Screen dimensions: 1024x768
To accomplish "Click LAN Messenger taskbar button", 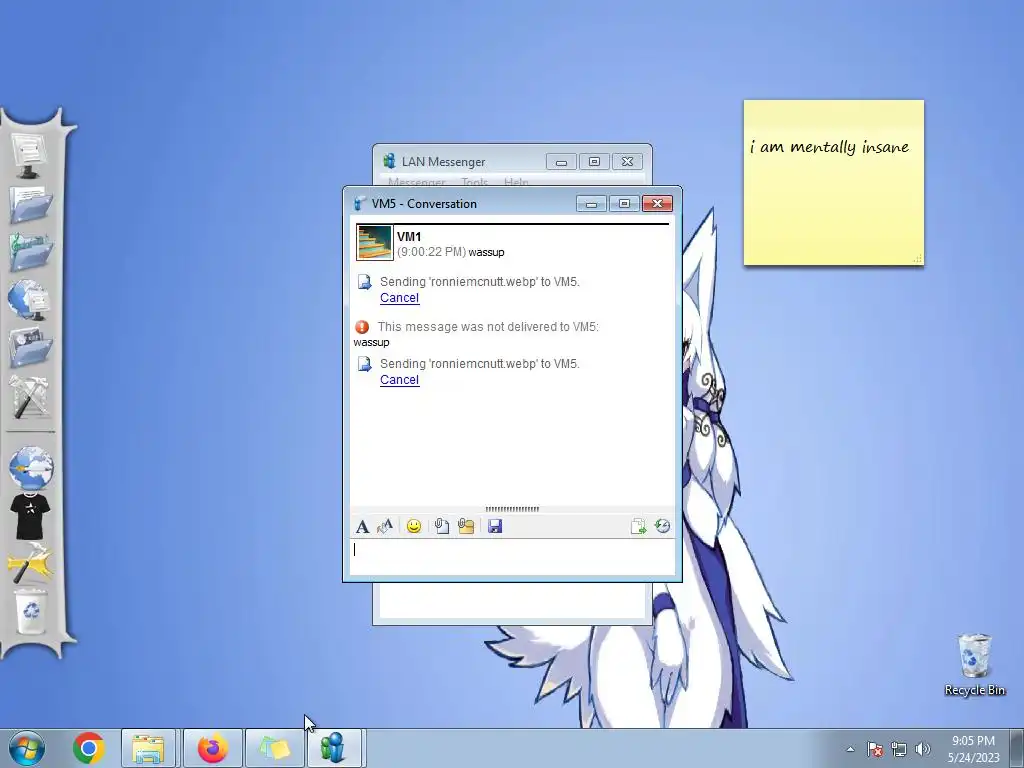I will (334, 748).
